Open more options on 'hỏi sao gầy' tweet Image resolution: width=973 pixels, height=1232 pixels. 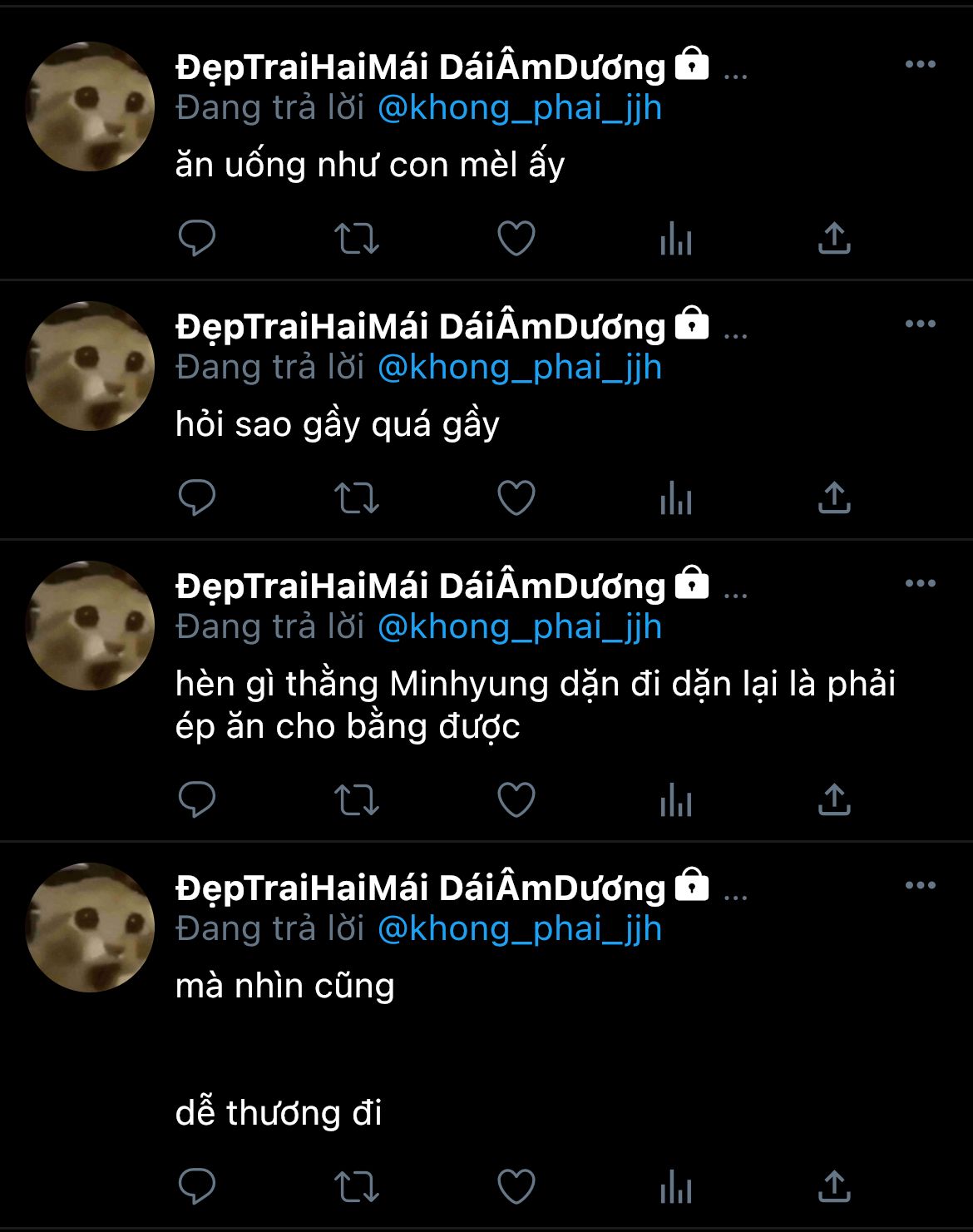pyautogui.click(x=921, y=324)
